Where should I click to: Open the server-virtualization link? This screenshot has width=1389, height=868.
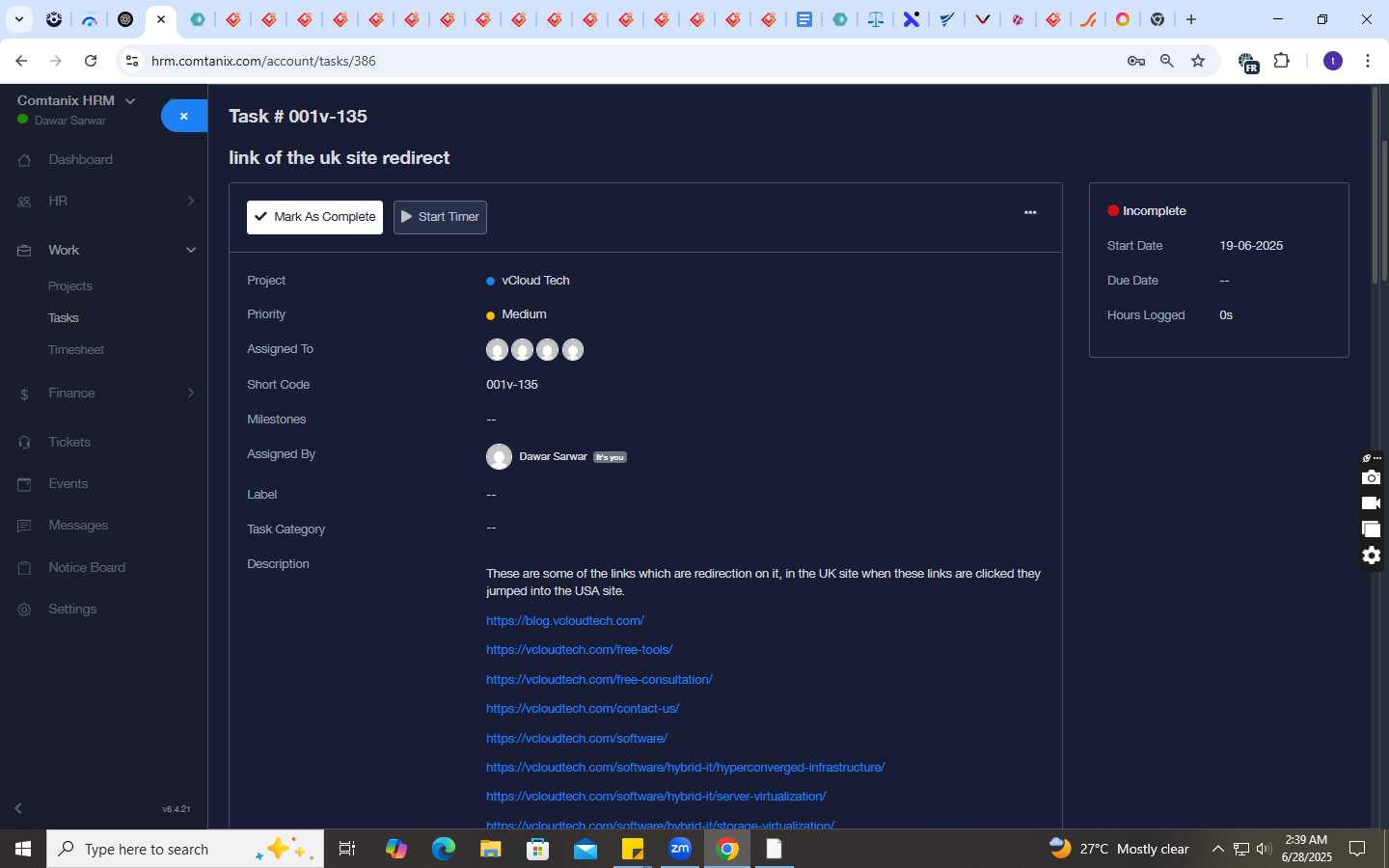656,797
